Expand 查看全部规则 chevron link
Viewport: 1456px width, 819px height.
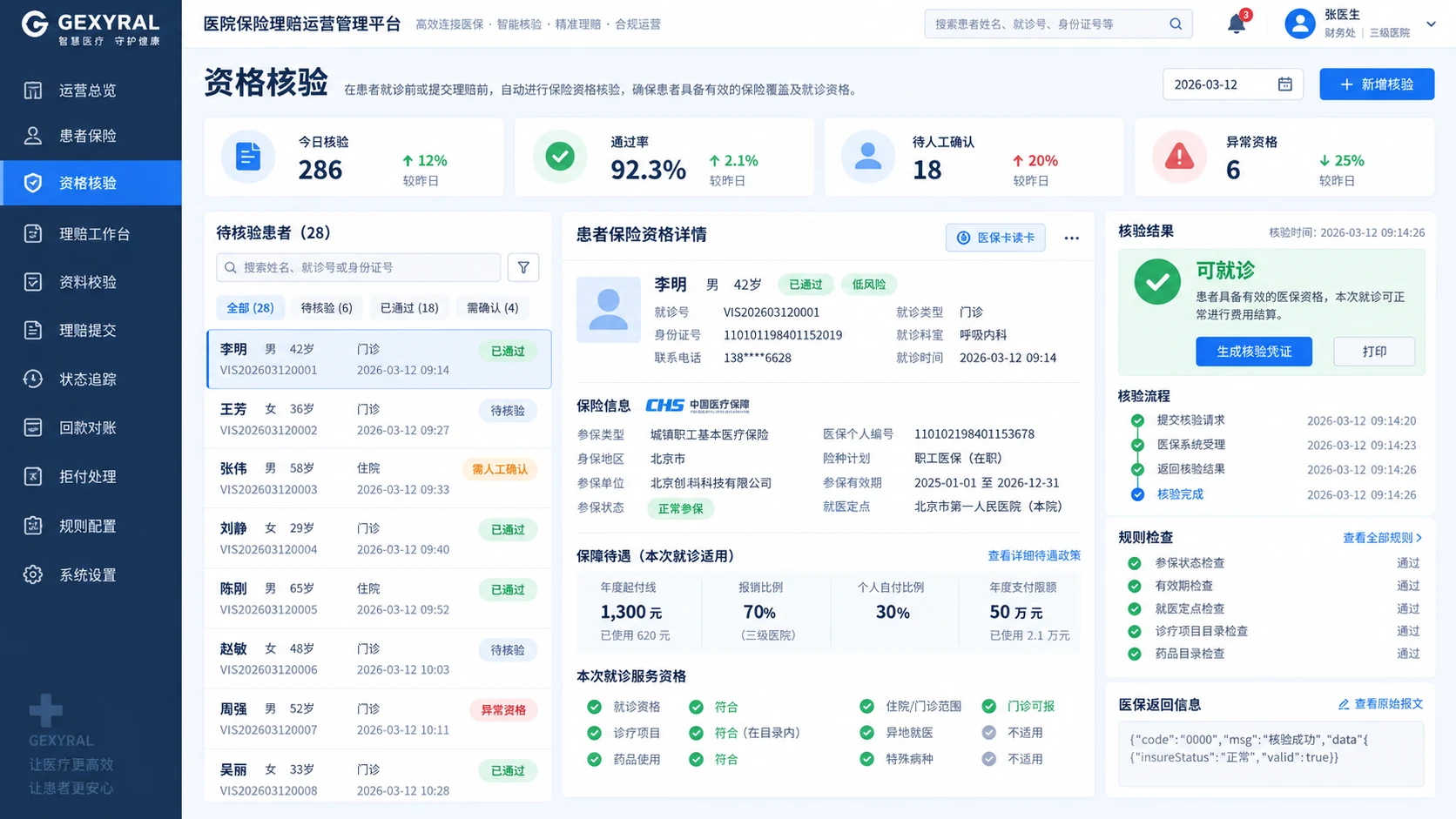tap(1382, 538)
